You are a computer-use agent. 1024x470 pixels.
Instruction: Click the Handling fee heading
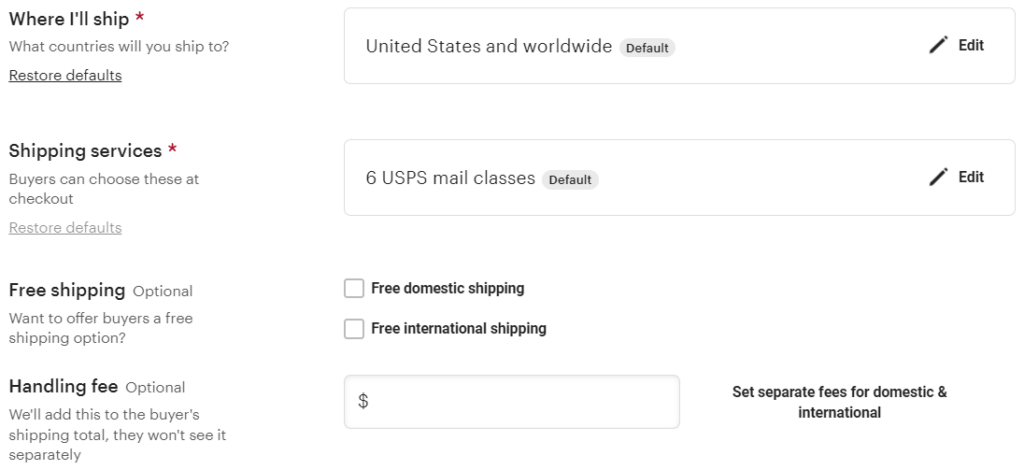click(x=63, y=386)
